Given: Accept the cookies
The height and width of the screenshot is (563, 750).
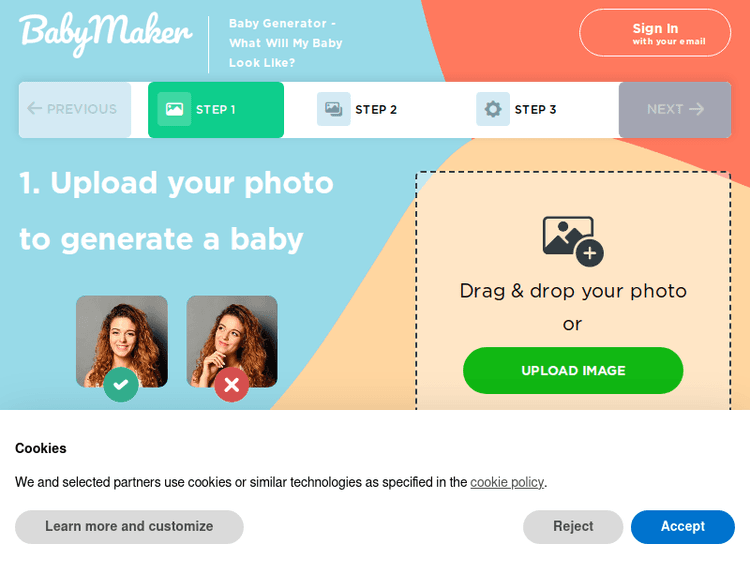Looking at the screenshot, I should [x=683, y=526].
